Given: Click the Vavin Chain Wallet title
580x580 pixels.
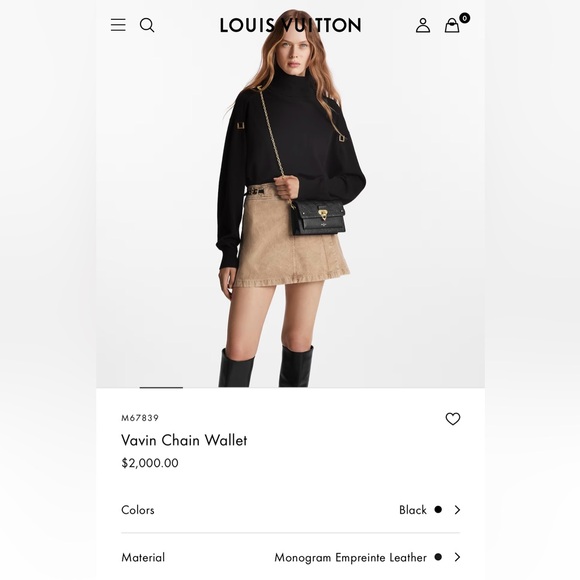Looking at the screenshot, I should [184, 440].
